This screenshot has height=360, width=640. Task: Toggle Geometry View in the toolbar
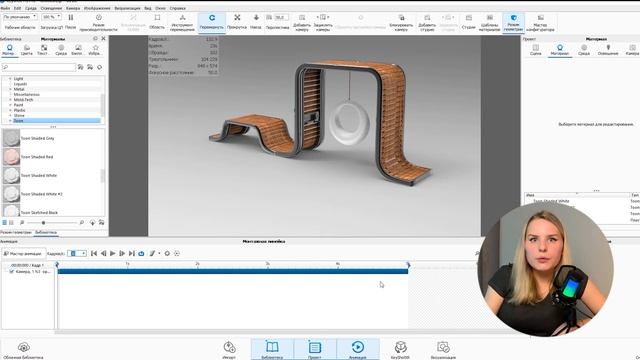(513, 22)
